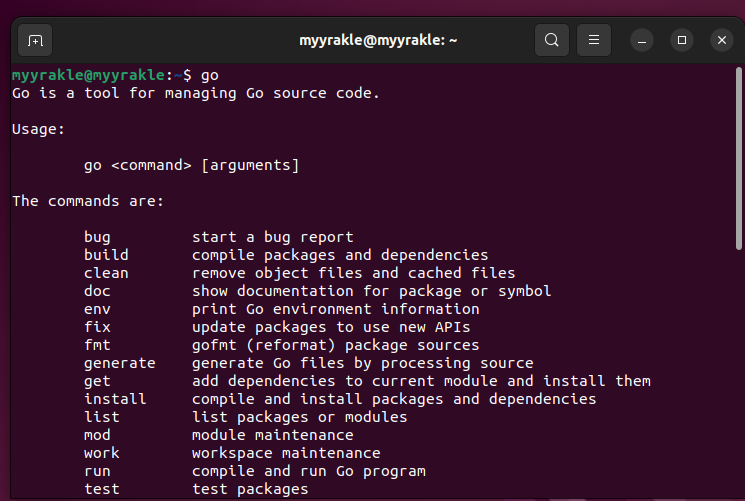This screenshot has width=745, height=501.
Task: Click the search magnifier icon
Action: pos(551,41)
